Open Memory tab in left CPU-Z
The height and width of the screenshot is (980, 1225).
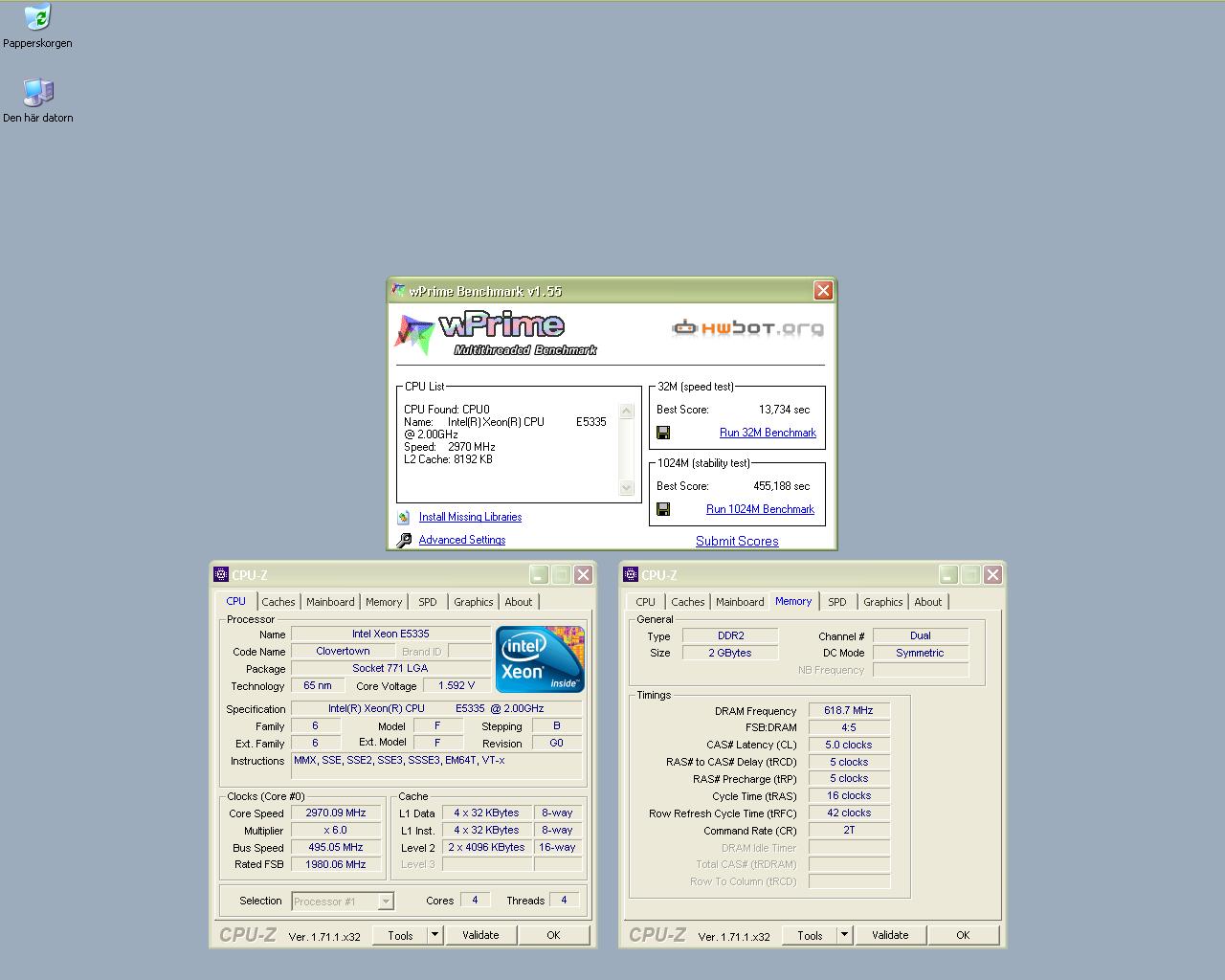point(384,602)
